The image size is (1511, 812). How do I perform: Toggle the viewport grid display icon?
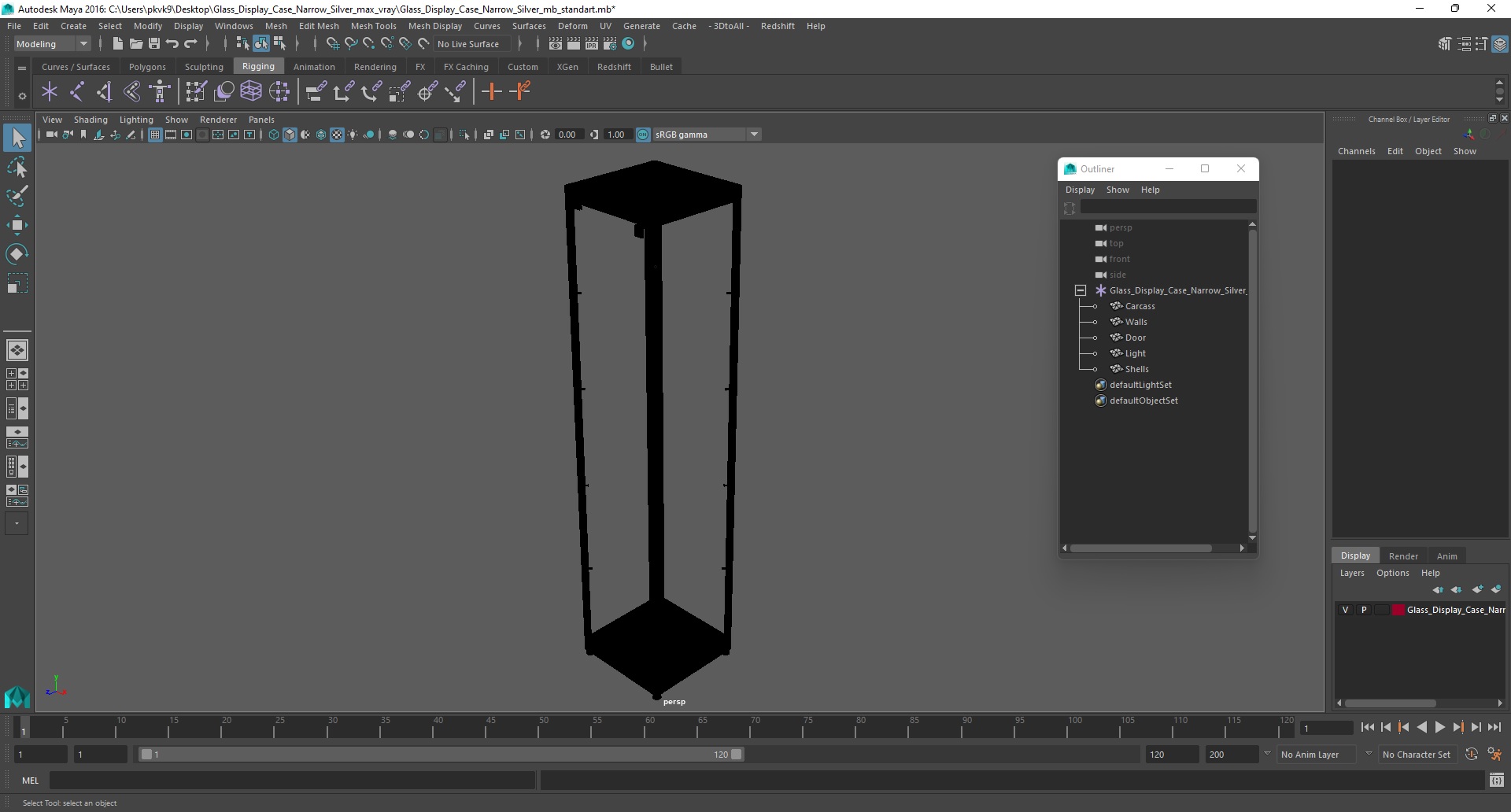pyautogui.click(x=155, y=135)
